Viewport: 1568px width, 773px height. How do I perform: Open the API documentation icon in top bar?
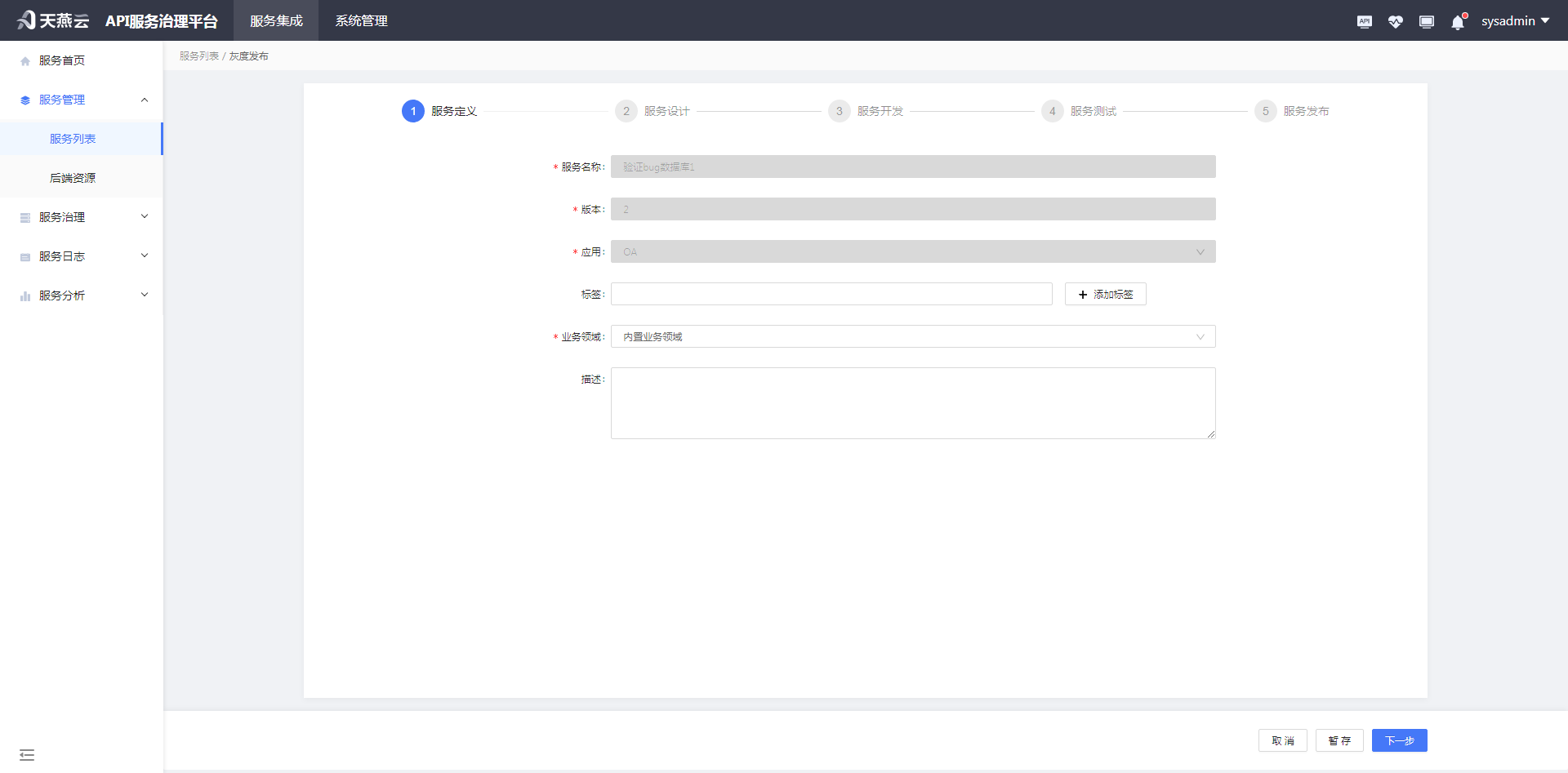click(x=1364, y=21)
